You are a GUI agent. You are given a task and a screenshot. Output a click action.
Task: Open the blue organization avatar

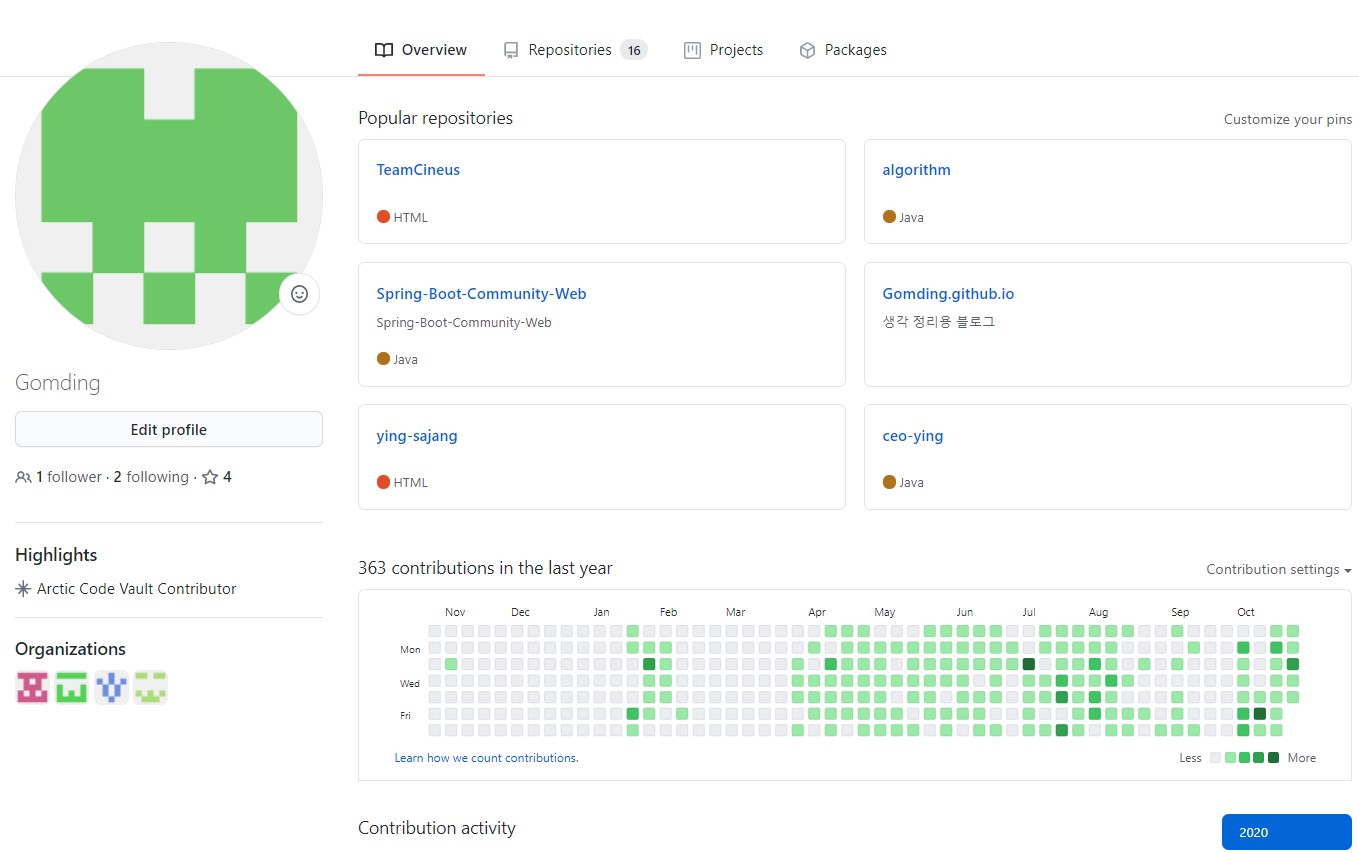coord(111,687)
